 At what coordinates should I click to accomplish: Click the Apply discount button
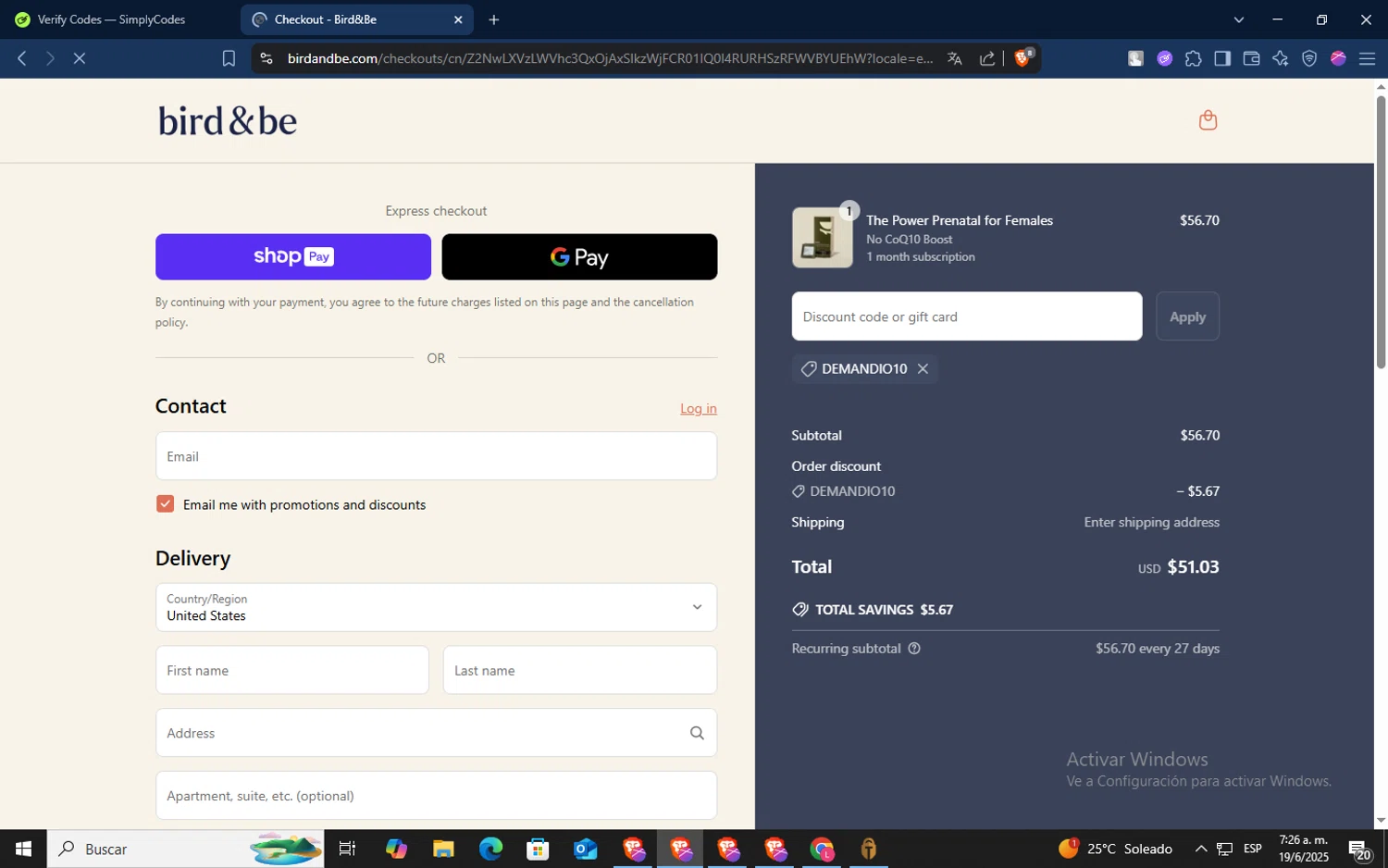pyautogui.click(x=1187, y=316)
